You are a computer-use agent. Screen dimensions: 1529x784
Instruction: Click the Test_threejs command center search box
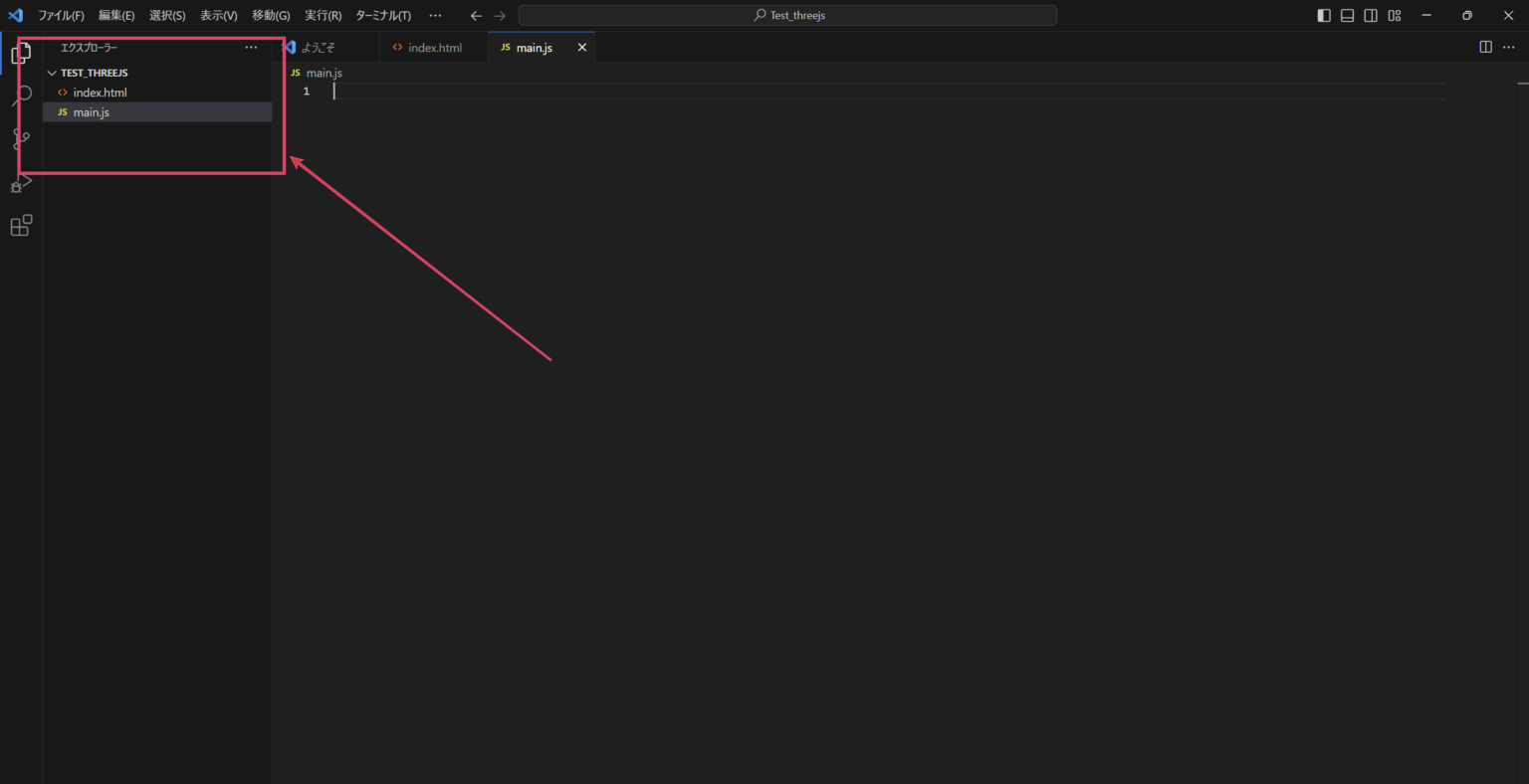(x=787, y=16)
